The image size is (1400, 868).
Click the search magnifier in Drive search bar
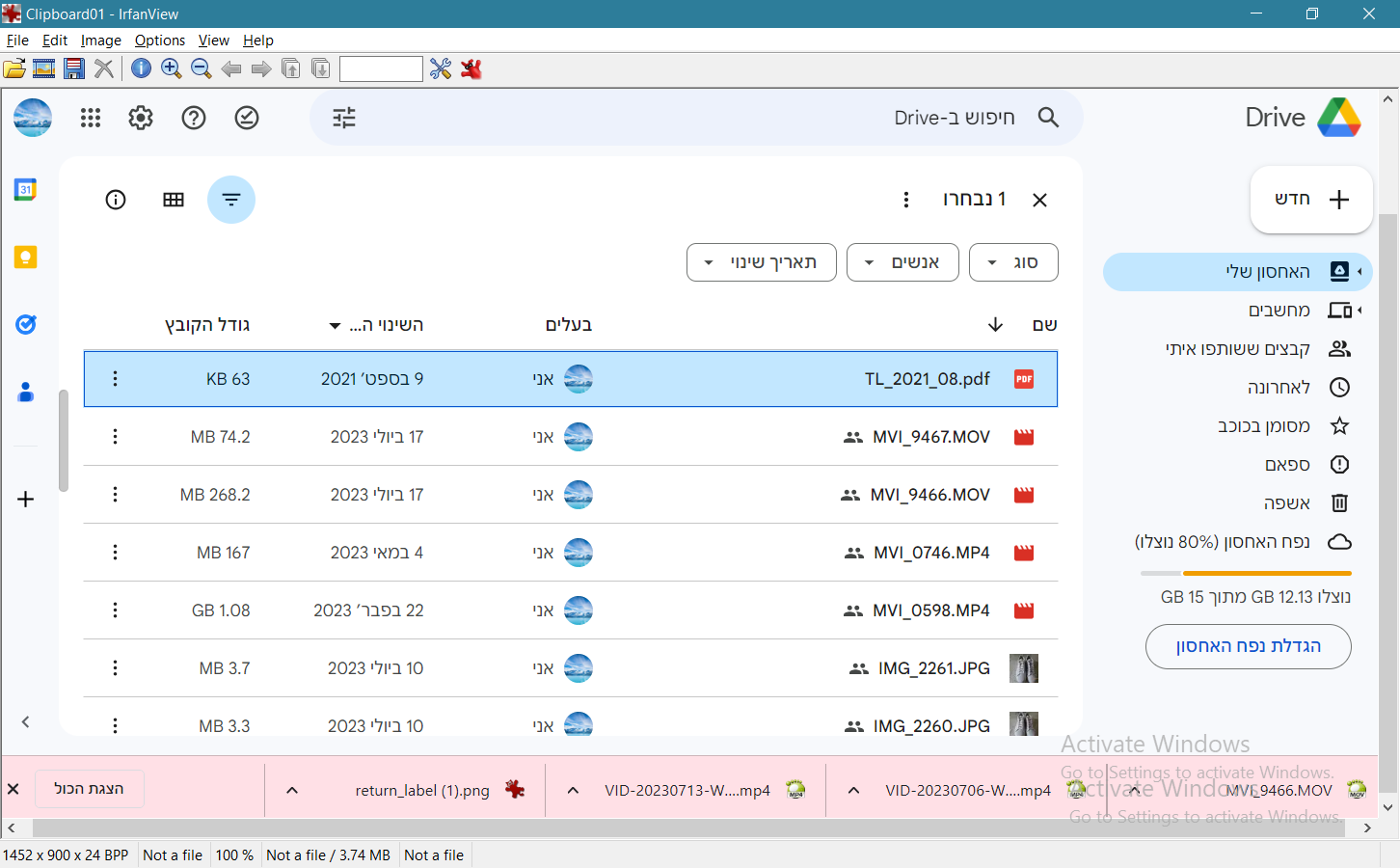pyautogui.click(x=1048, y=118)
